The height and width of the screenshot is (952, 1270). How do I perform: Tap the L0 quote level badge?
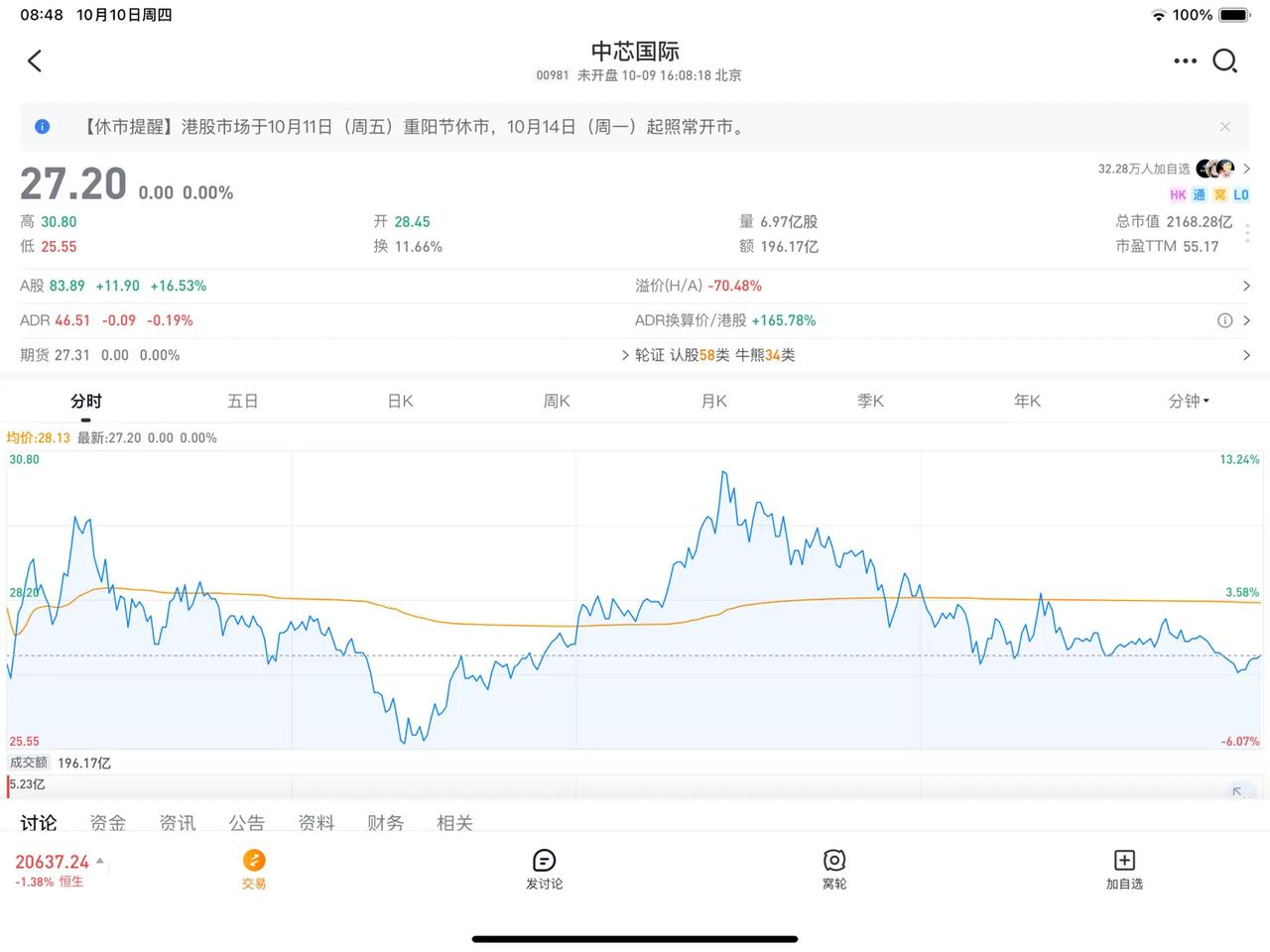tap(1241, 195)
